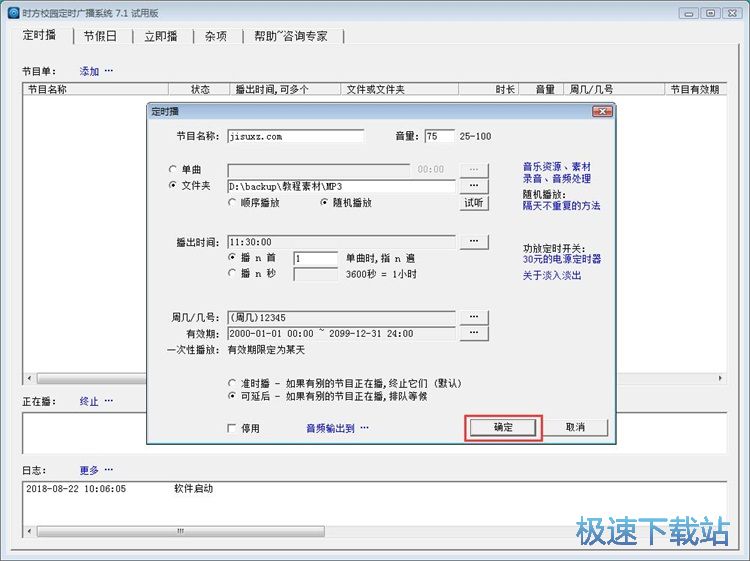Open the 30元的电源定时器 link

(x=562, y=259)
